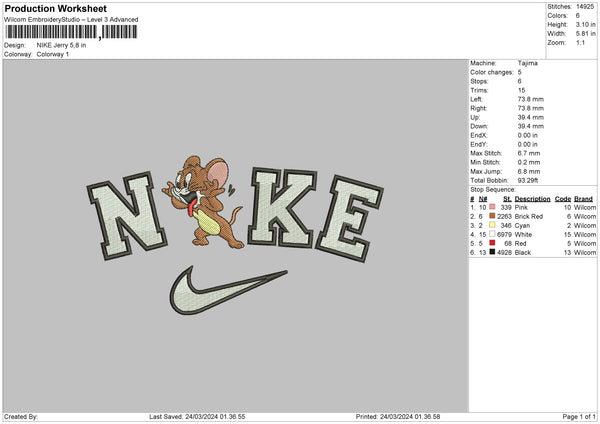Click the 'Cyan' description text
Screen dimensions: 600x424
tap(522, 225)
